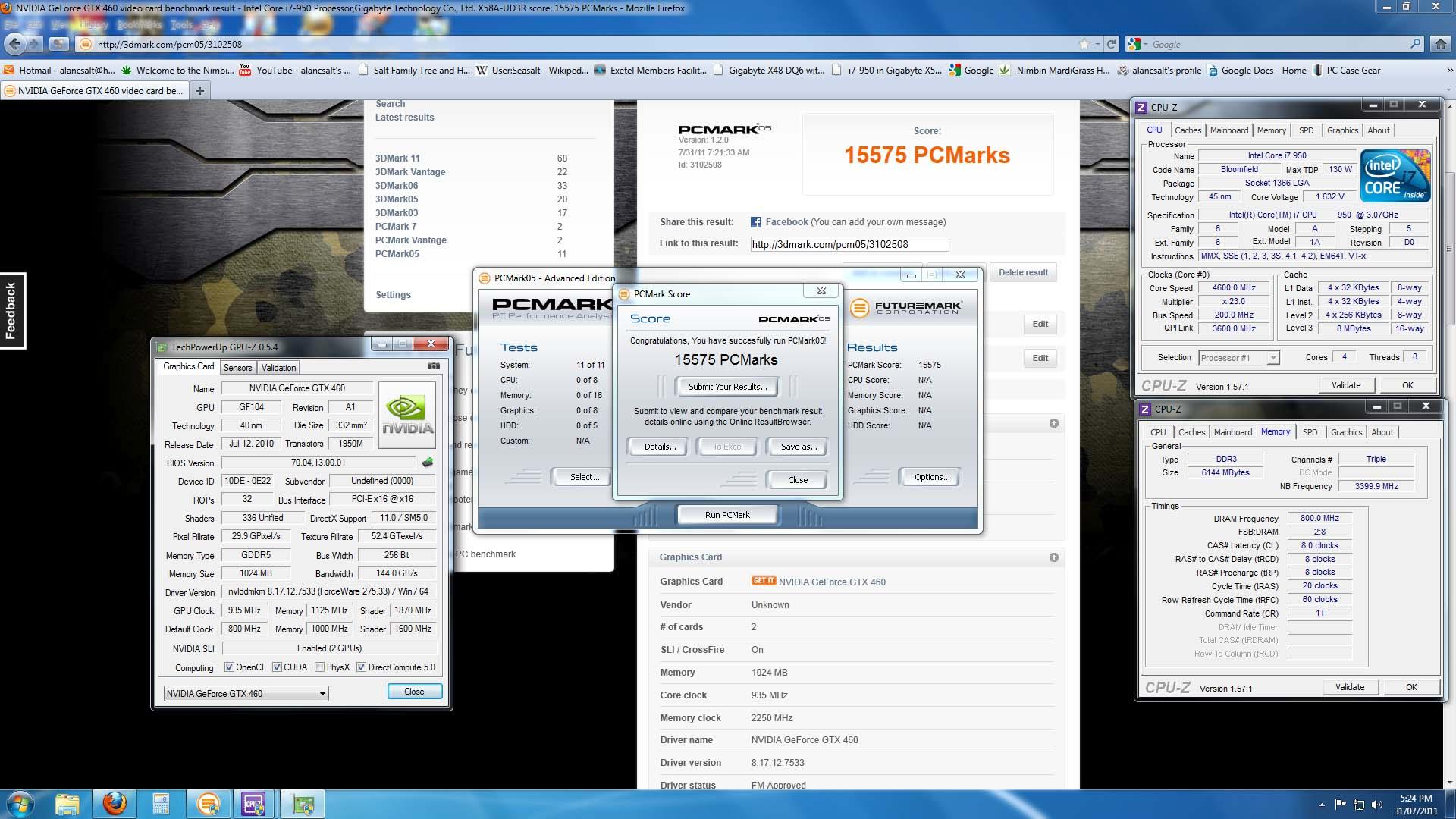Open Firefox home page icon
Image resolution: width=1456 pixels, height=819 pixels.
(1440, 44)
